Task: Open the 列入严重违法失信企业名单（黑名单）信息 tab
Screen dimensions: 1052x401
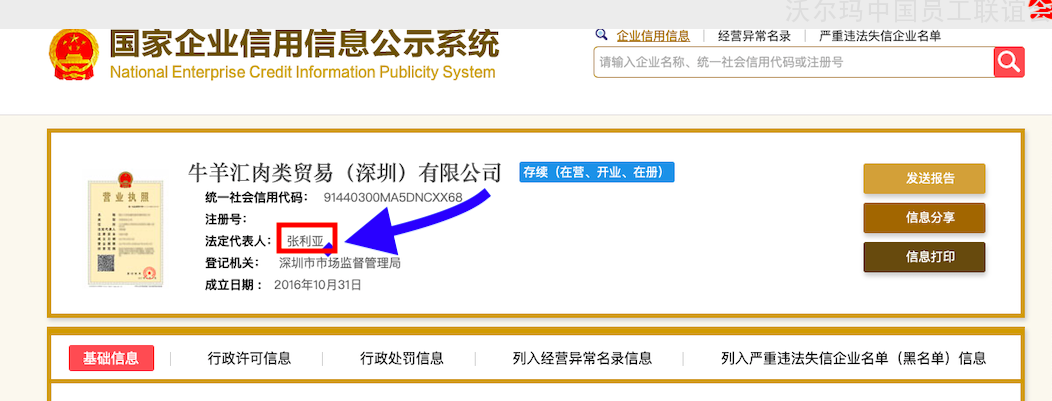Action: coord(853,358)
